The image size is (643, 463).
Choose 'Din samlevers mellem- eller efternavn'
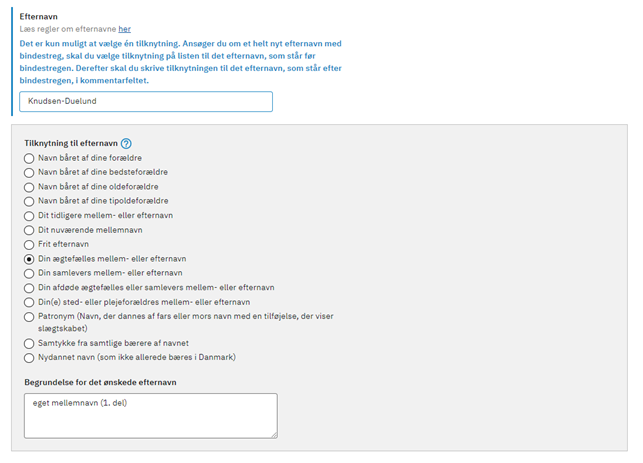pos(29,274)
